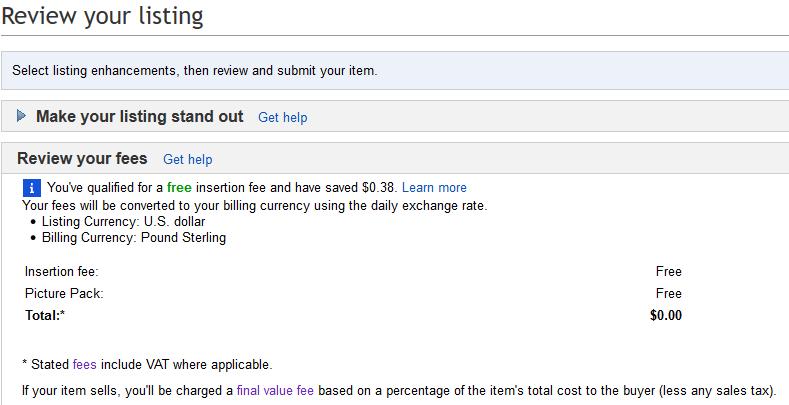The height and width of the screenshot is (405, 789).
Task: Select the Insertion fee label
Action: pos(62,271)
